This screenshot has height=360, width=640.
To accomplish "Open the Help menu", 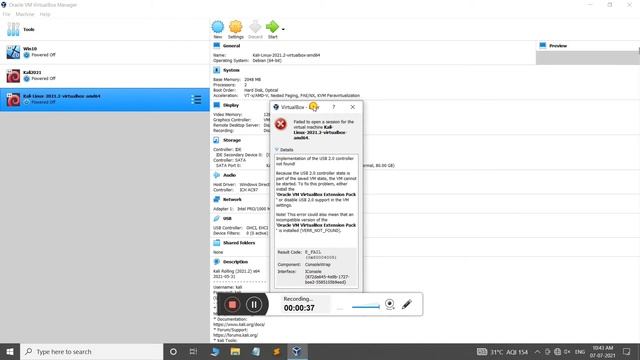I will (x=45, y=14).
